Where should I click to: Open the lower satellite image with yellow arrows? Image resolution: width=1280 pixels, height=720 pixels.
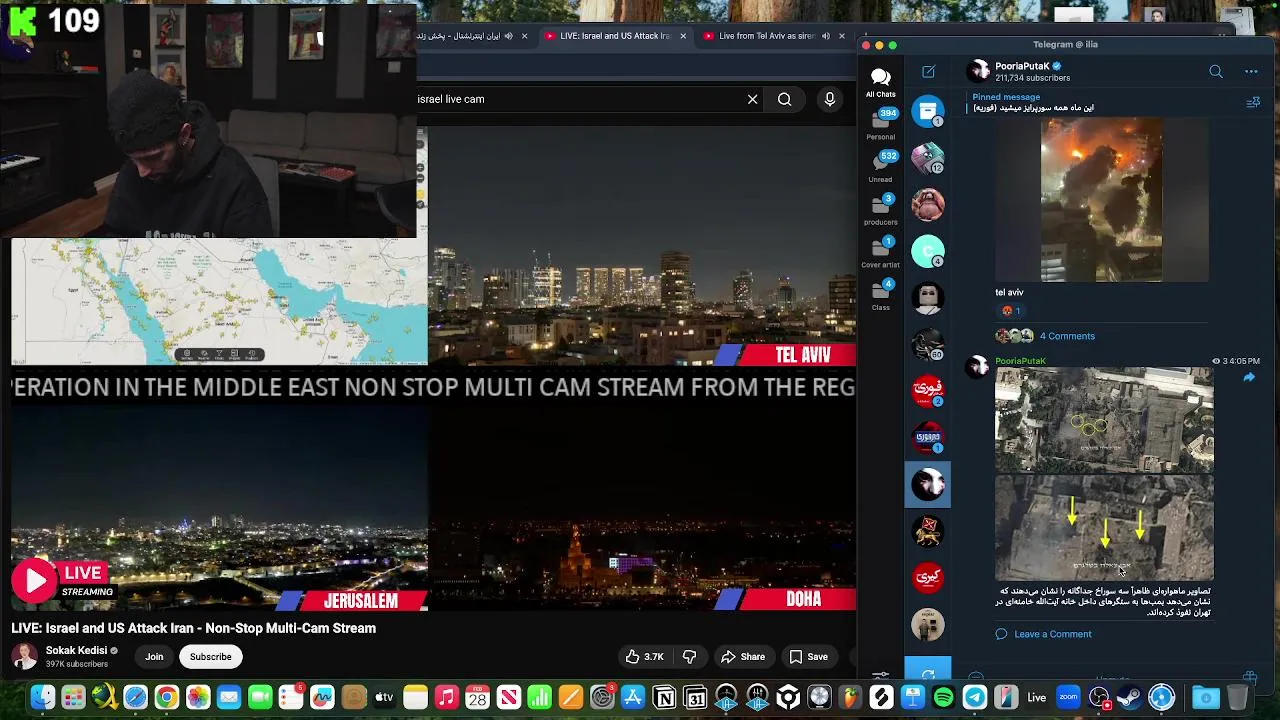click(x=1104, y=528)
